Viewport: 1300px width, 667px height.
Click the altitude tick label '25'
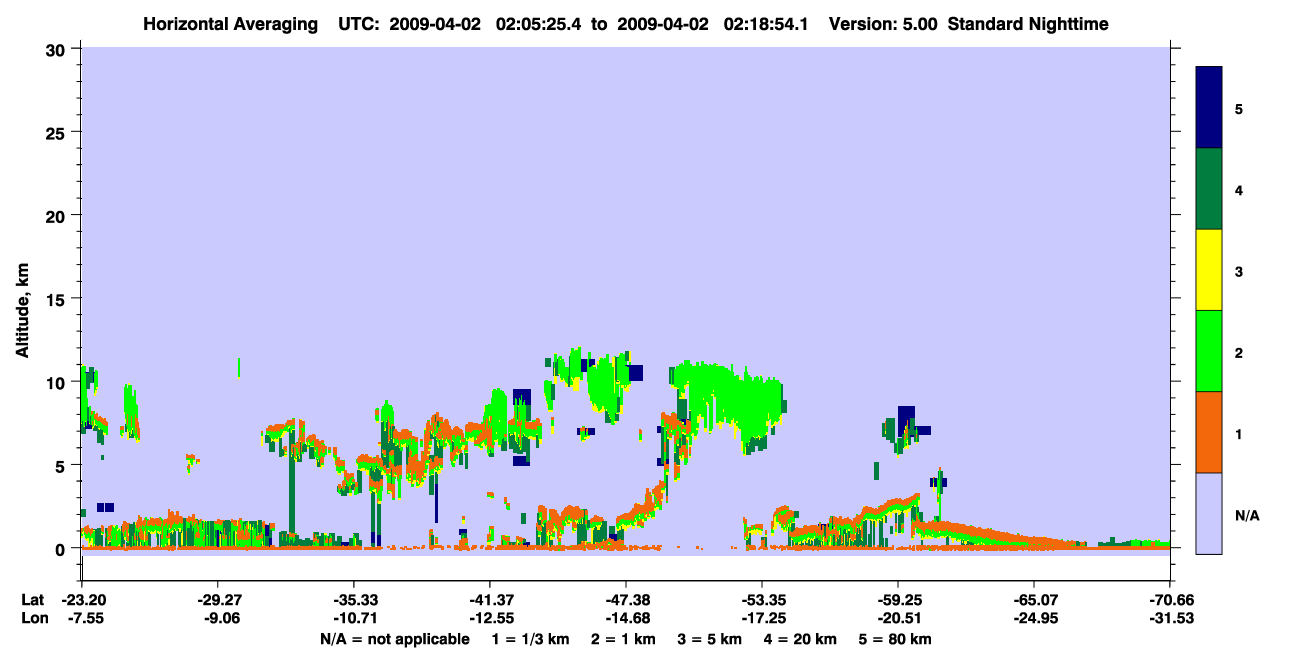pos(58,132)
